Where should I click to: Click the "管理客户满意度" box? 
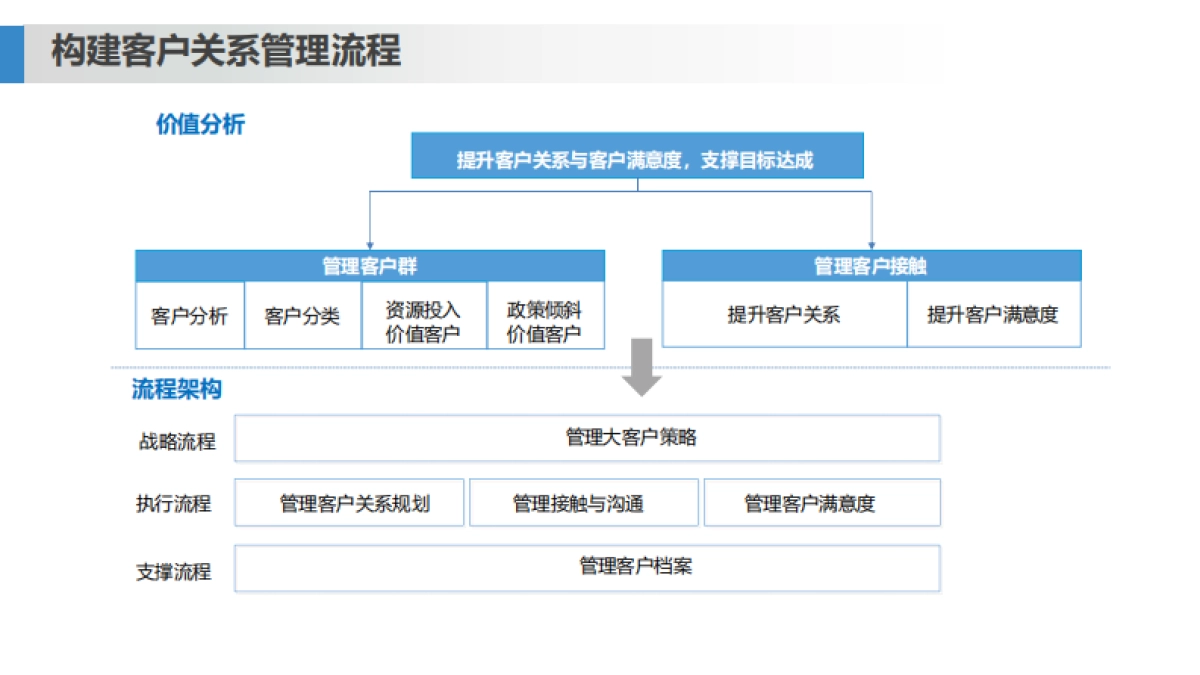pyautogui.click(x=822, y=502)
